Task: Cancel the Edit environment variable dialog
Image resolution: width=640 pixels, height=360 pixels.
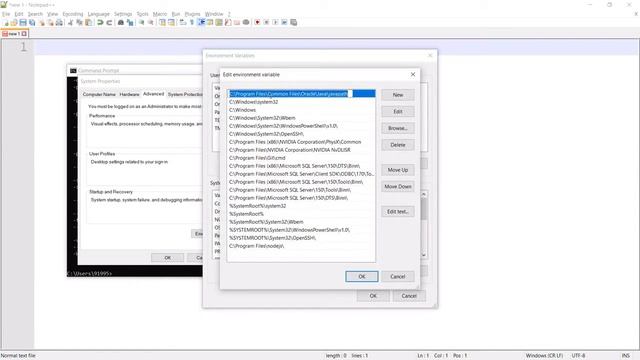Action: coord(398,276)
